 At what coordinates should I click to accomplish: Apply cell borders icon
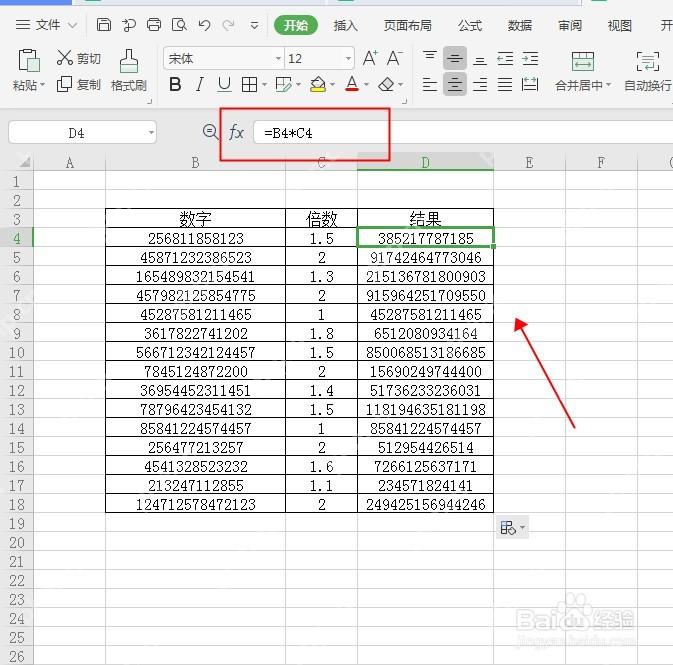249,85
